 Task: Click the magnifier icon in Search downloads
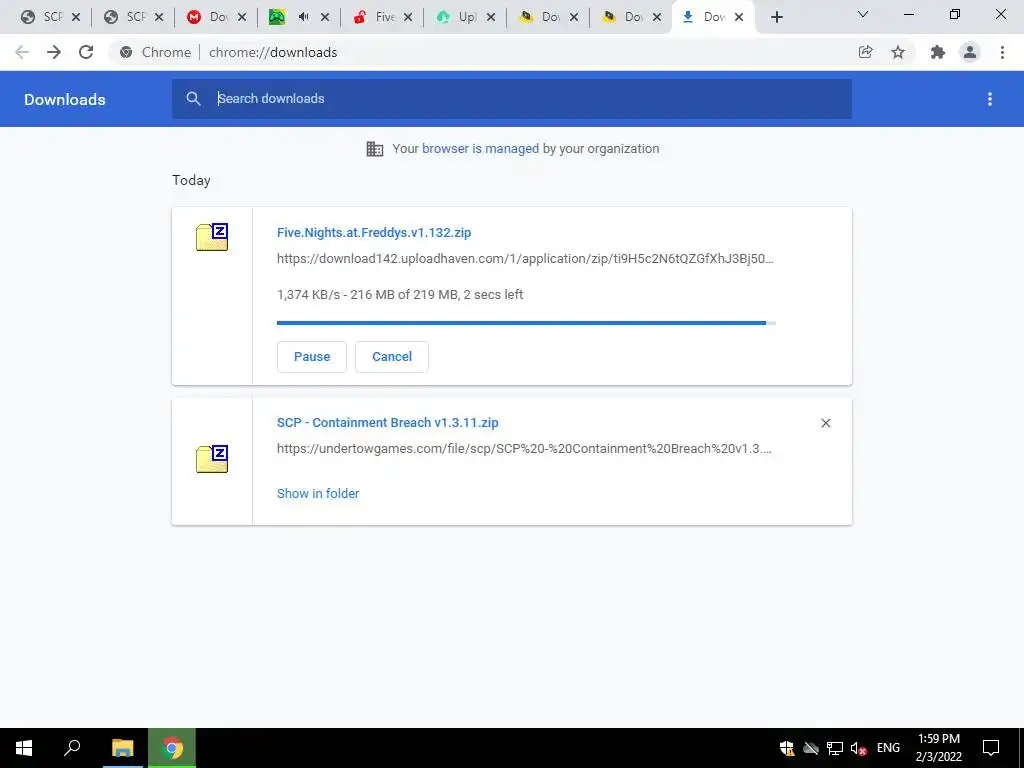(193, 99)
